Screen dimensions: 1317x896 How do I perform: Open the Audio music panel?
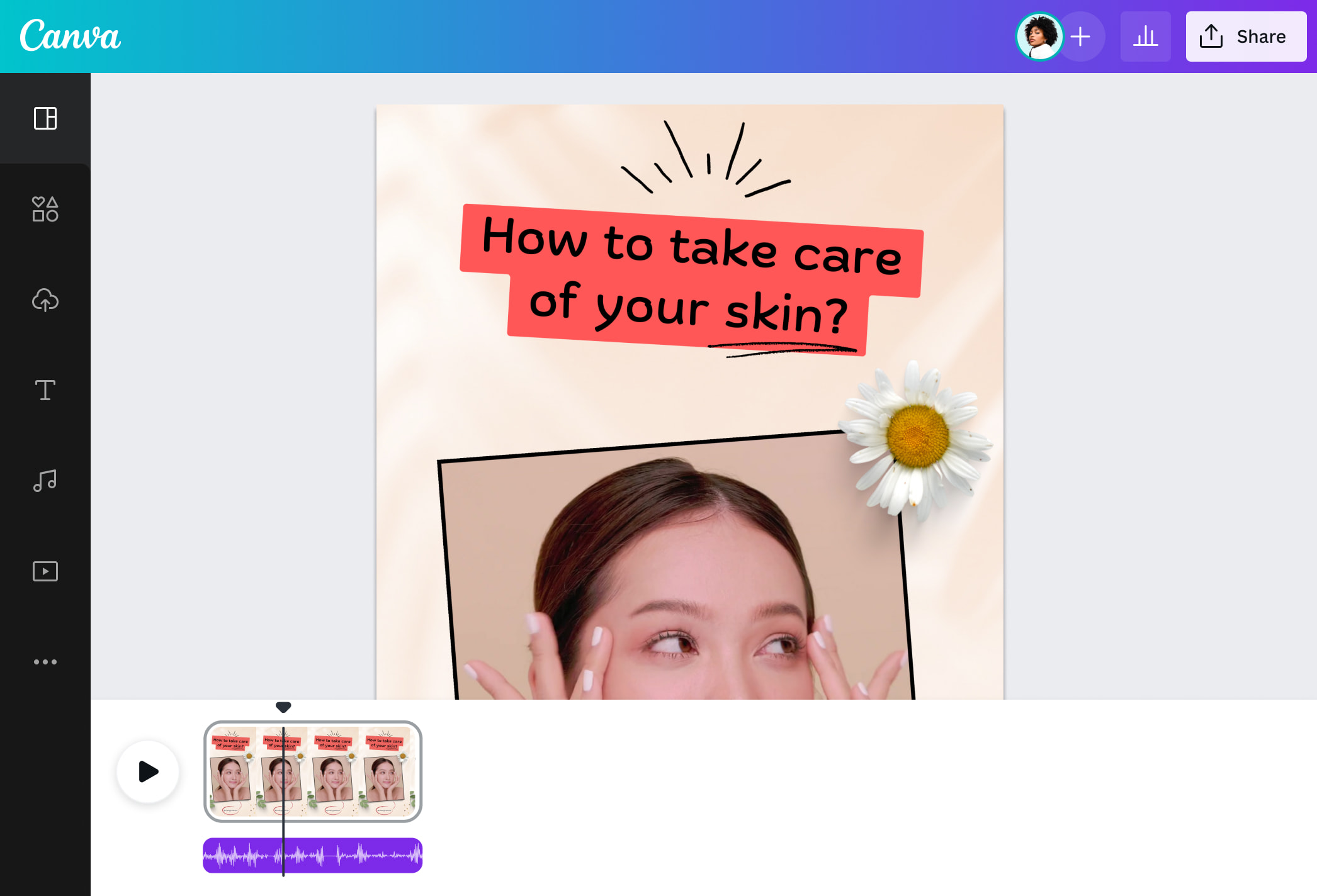[x=45, y=481]
